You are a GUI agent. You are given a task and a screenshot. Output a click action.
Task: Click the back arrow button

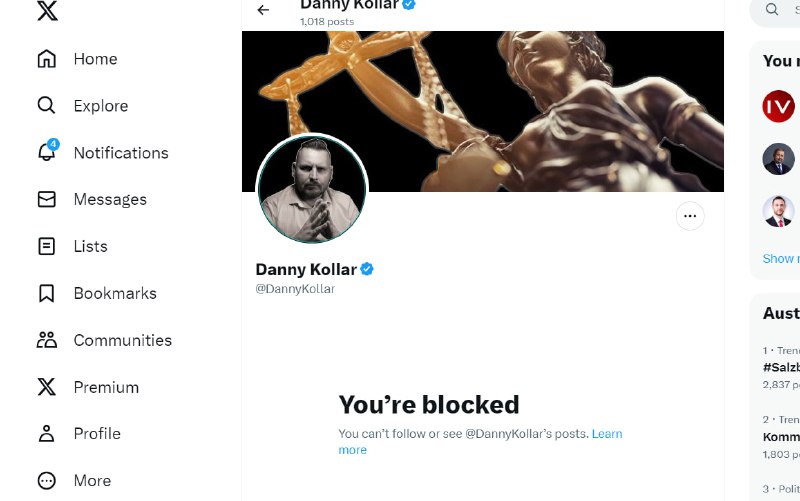(x=263, y=10)
